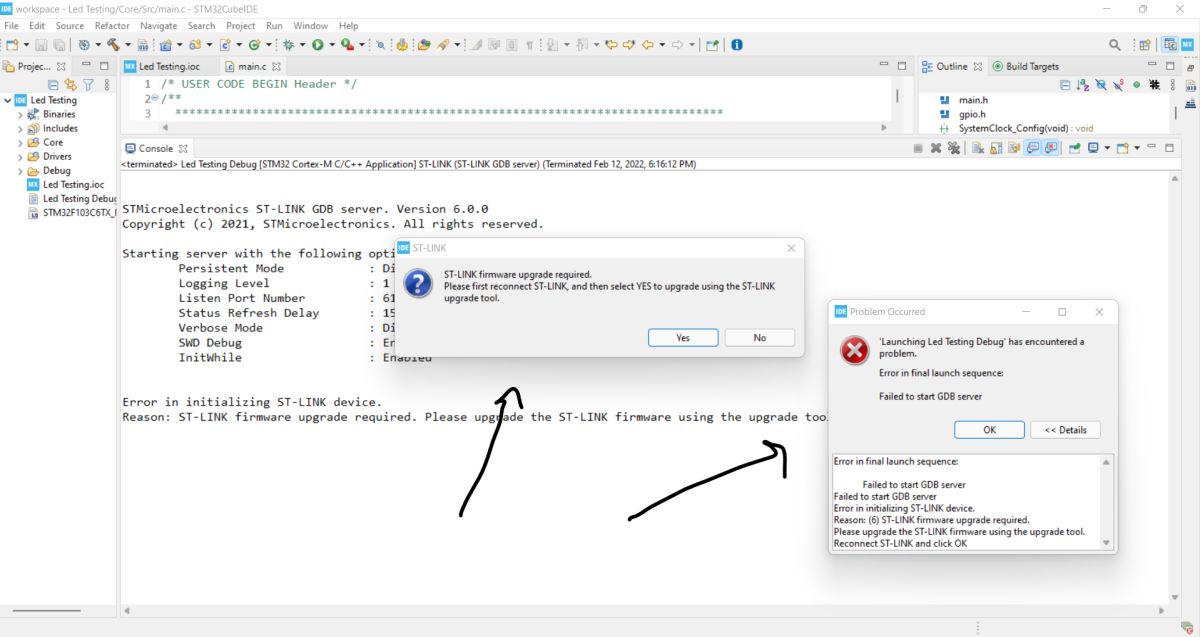This screenshot has height=637, width=1200.
Task: Expand the Core folder
Action: [x=20, y=142]
